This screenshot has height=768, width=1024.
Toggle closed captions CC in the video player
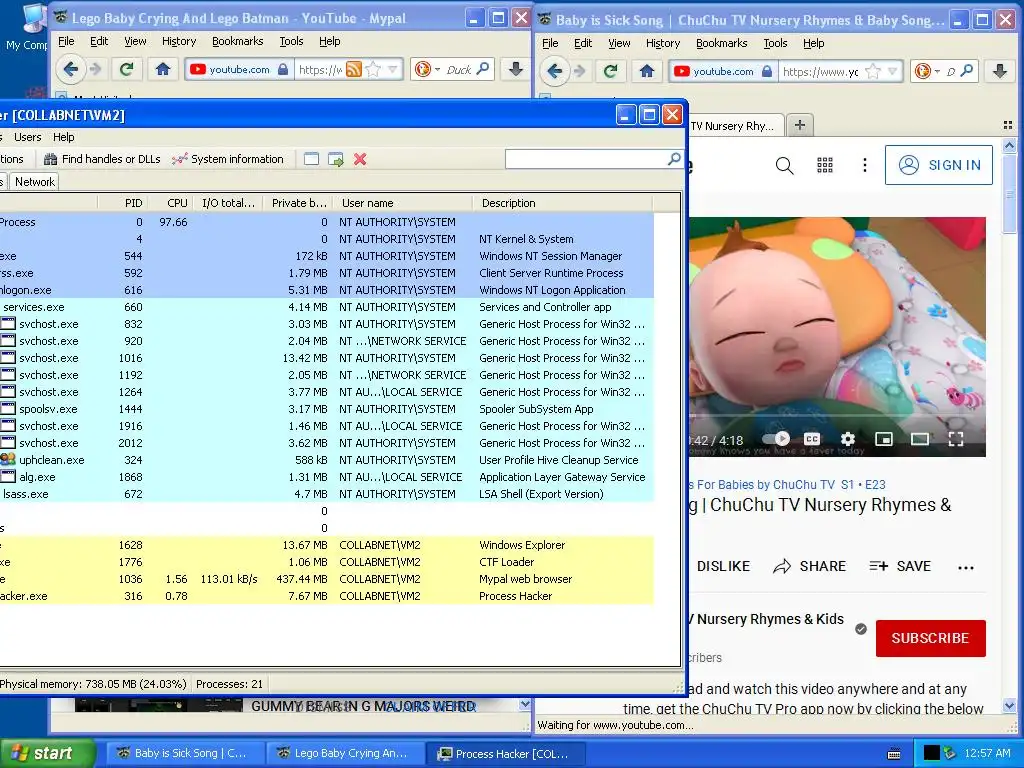[x=812, y=439]
